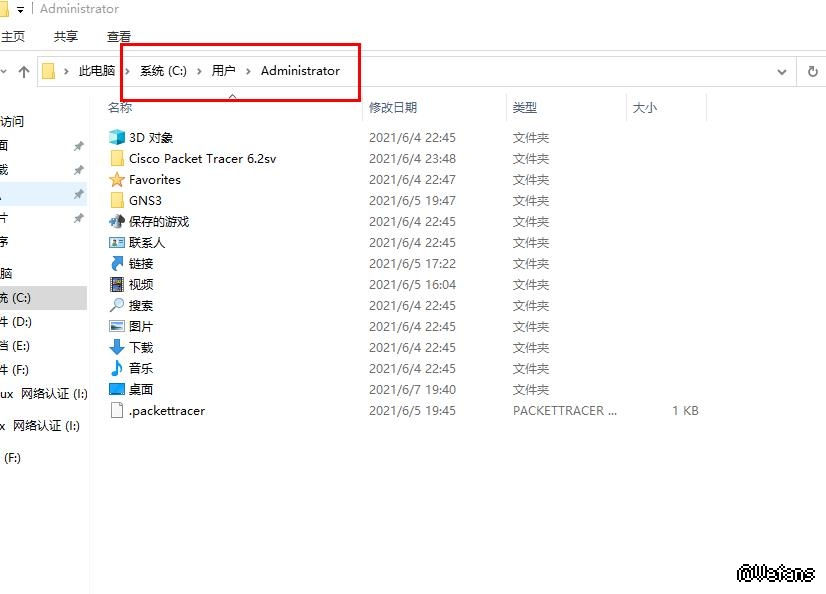Select the 下载 download arrow icon
Screen dimensions: 826x594
pos(117,348)
